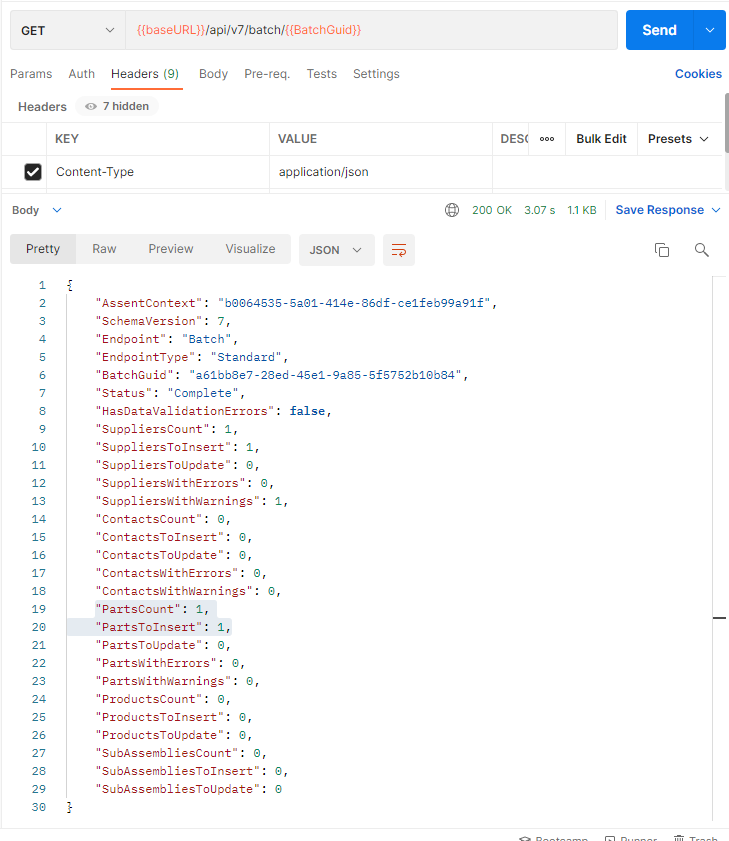The height and width of the screenshot is (841, 729).
Task: Open the Settings tab
Action: tap(376, 74)
